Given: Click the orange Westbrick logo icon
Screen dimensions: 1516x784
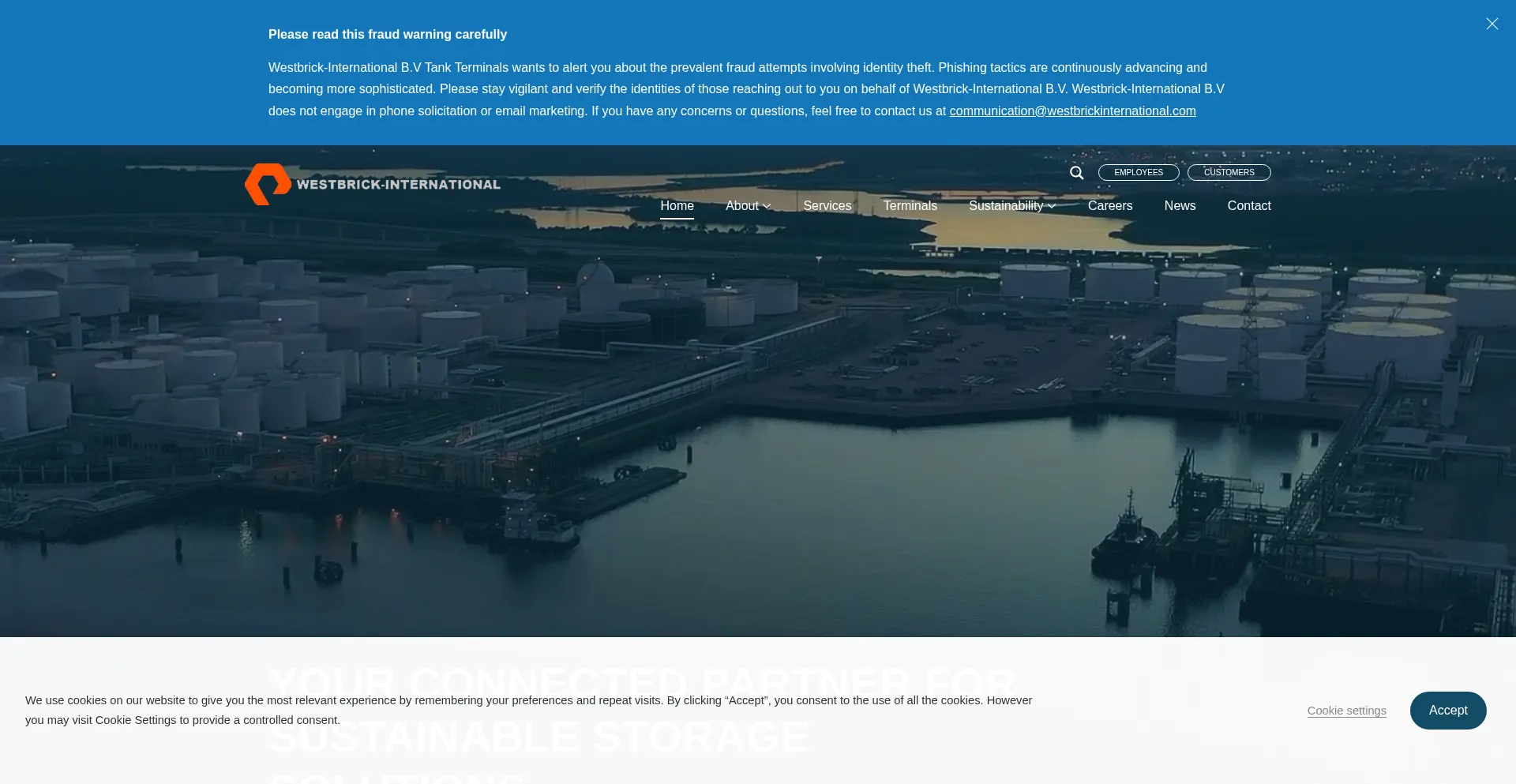Looking at the screenshot, I should 268,184.
